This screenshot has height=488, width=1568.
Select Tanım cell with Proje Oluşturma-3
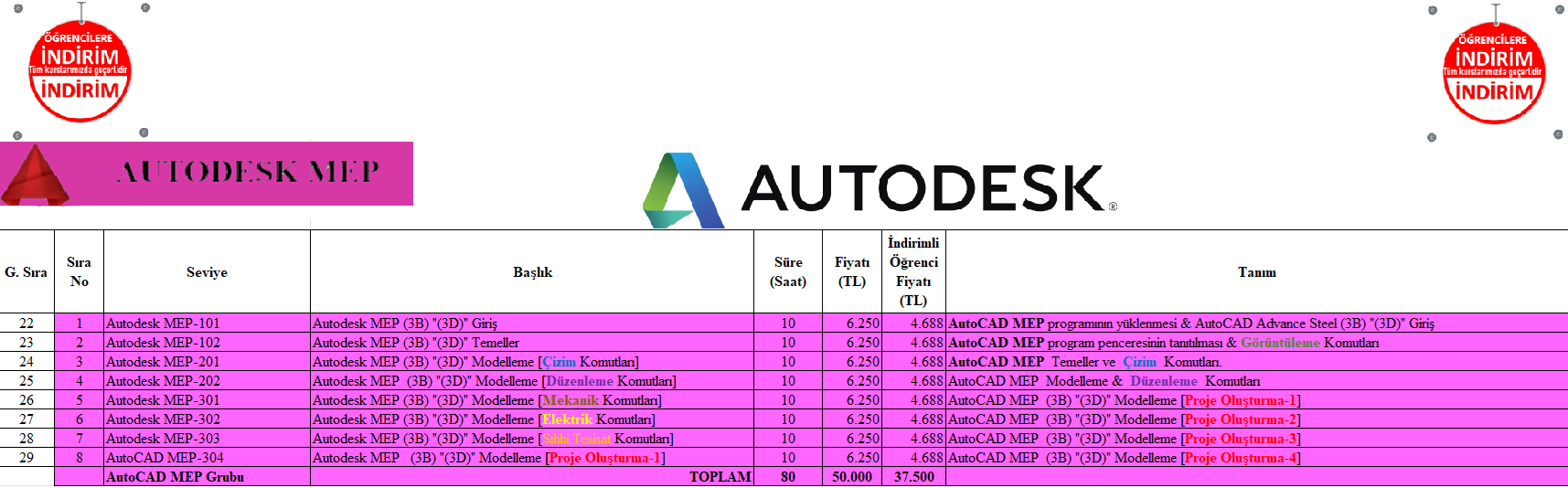1257,439
